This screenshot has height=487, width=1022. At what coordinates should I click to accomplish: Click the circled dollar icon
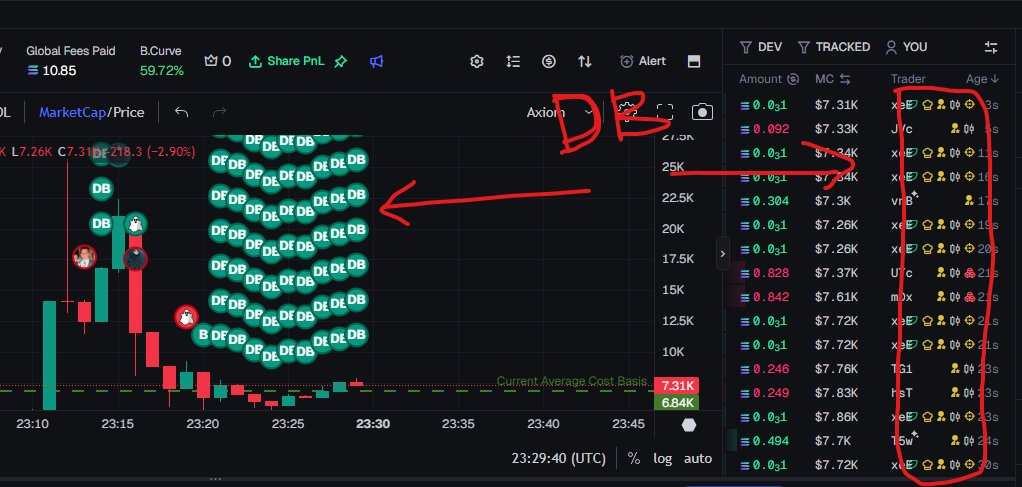549,61
